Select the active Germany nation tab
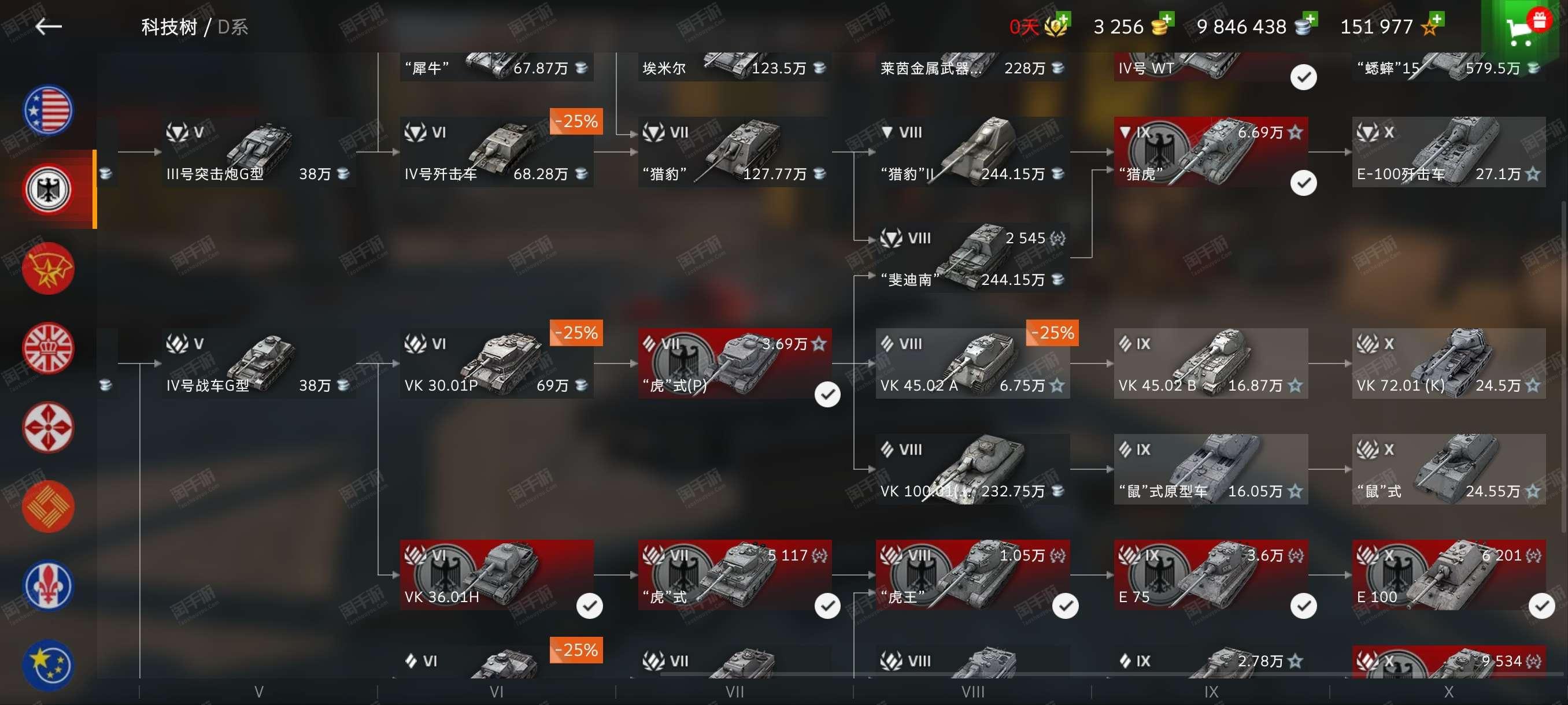Screen dimensions: 1568x705 (48, 189)
